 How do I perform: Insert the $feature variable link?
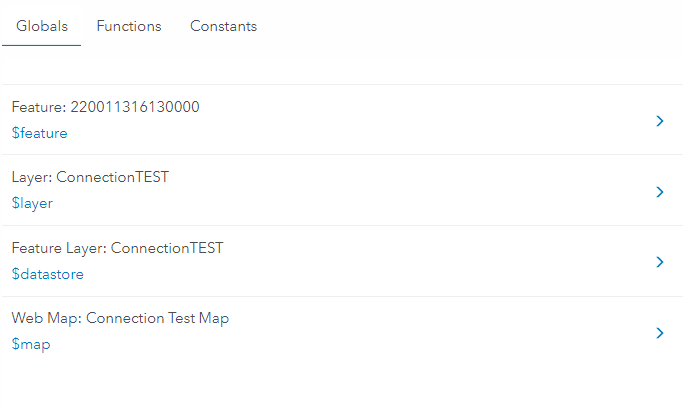[x=39, y=133]
